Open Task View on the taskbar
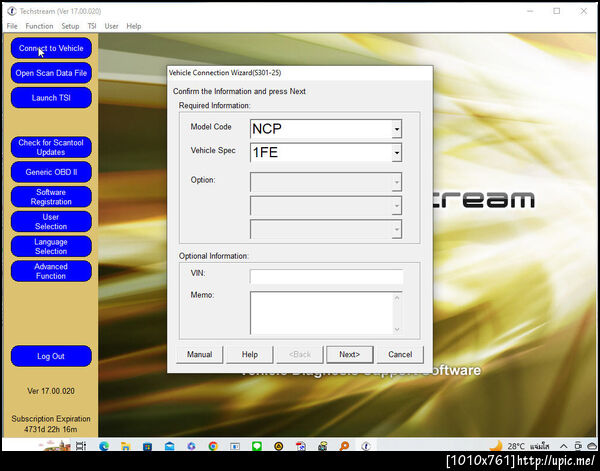Viewport: 600px width, 471px height. tap(81, 446)
